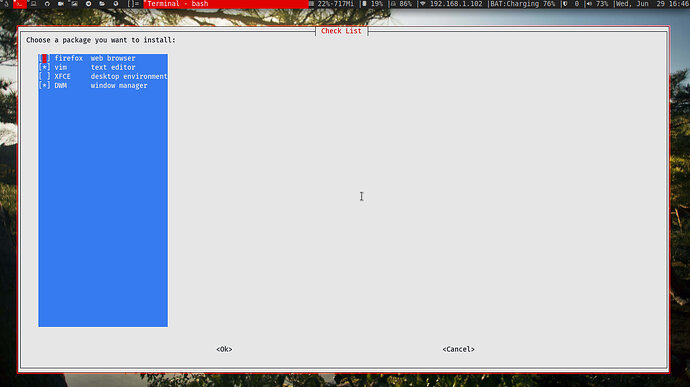Select the XFCE label in the list
690x387 pixels.
coord(62,77)
